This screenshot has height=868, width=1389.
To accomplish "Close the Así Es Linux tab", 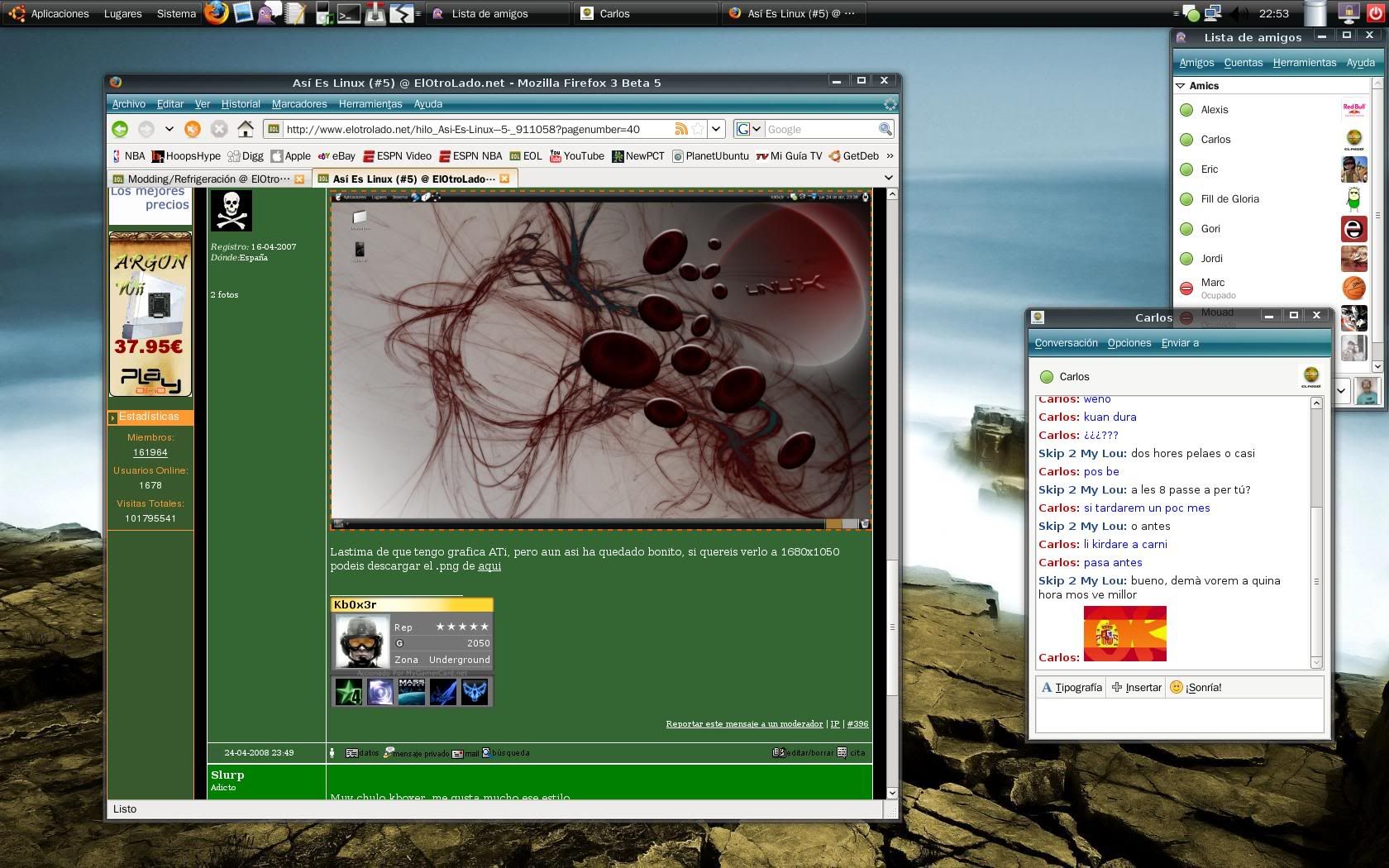I will (x=504, y=179).
